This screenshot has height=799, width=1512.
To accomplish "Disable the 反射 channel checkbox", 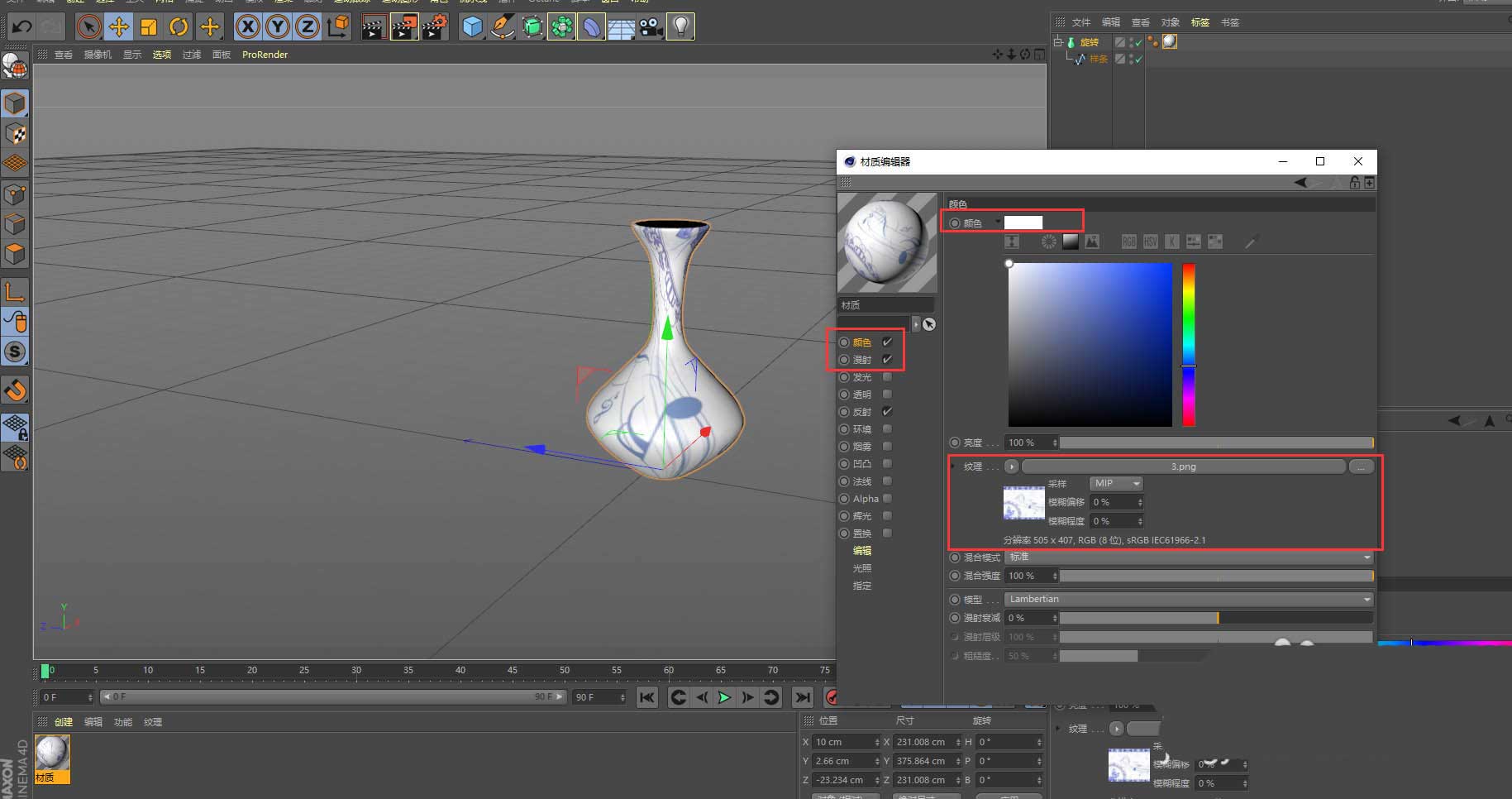I will 887,412.
